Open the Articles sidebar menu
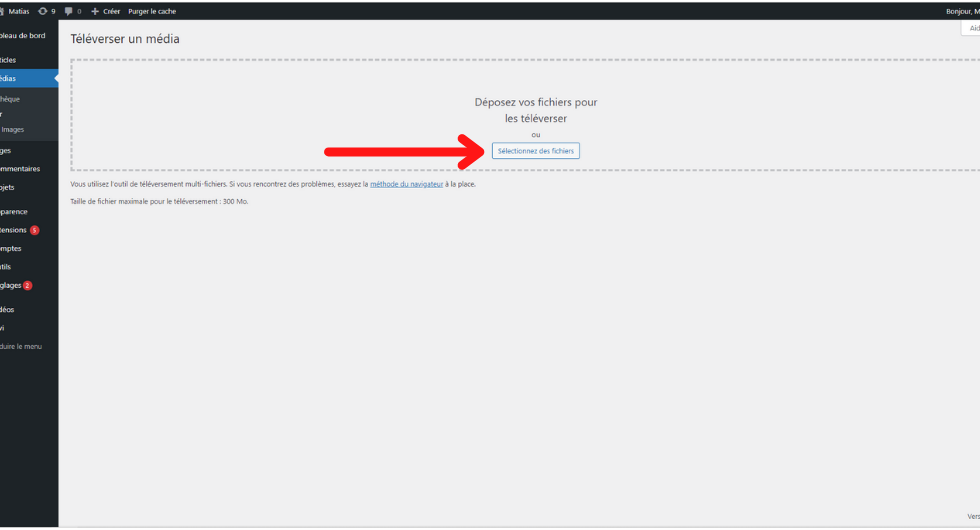980x530 pixels. tap(10, 60)
